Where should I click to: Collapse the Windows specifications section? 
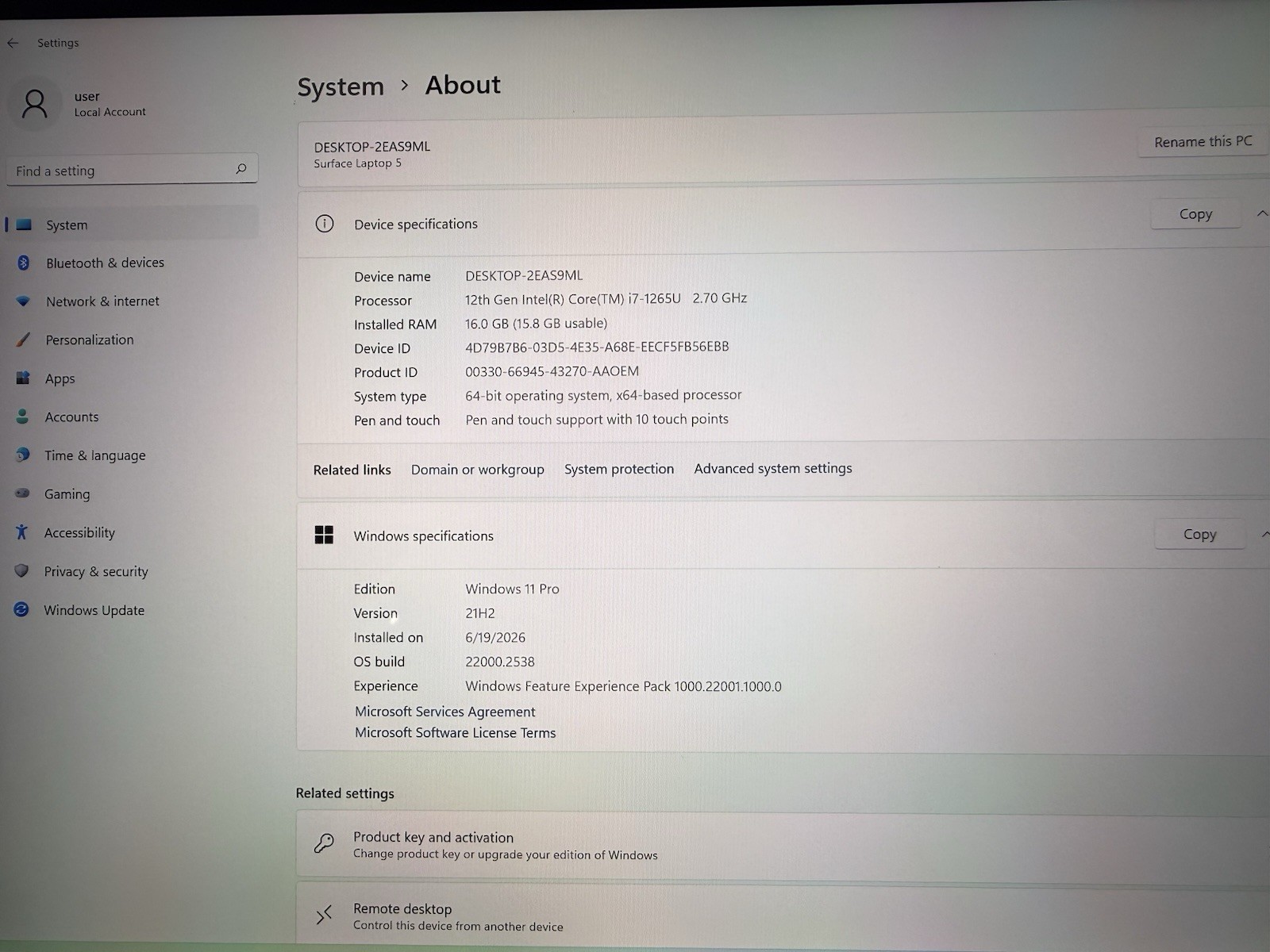tap(1264, 535)
